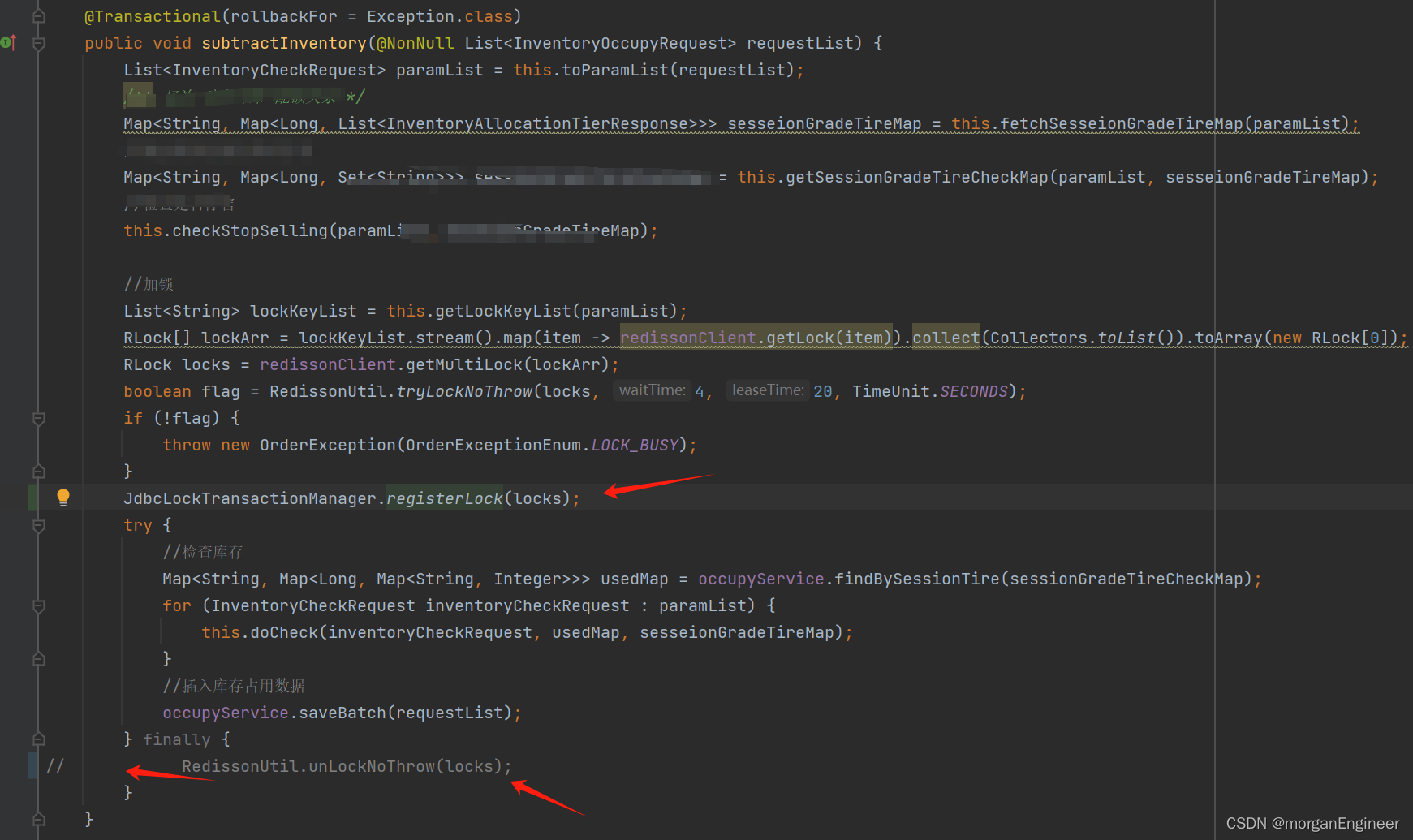Click the registerLock method call
This screenshot has width=1413, height=840.
[x=444, y=498]
